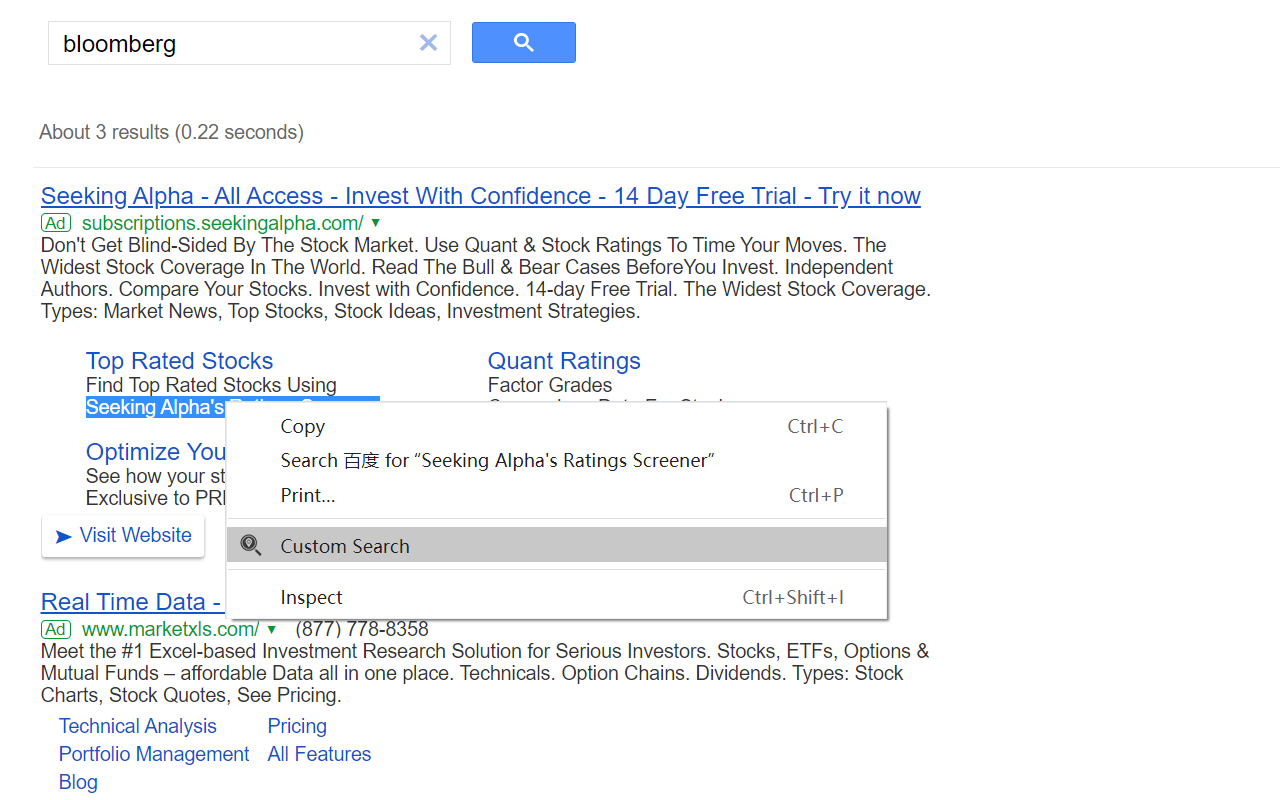Click the www.marketxls.com/ URL text

click(x=171, y=629)
